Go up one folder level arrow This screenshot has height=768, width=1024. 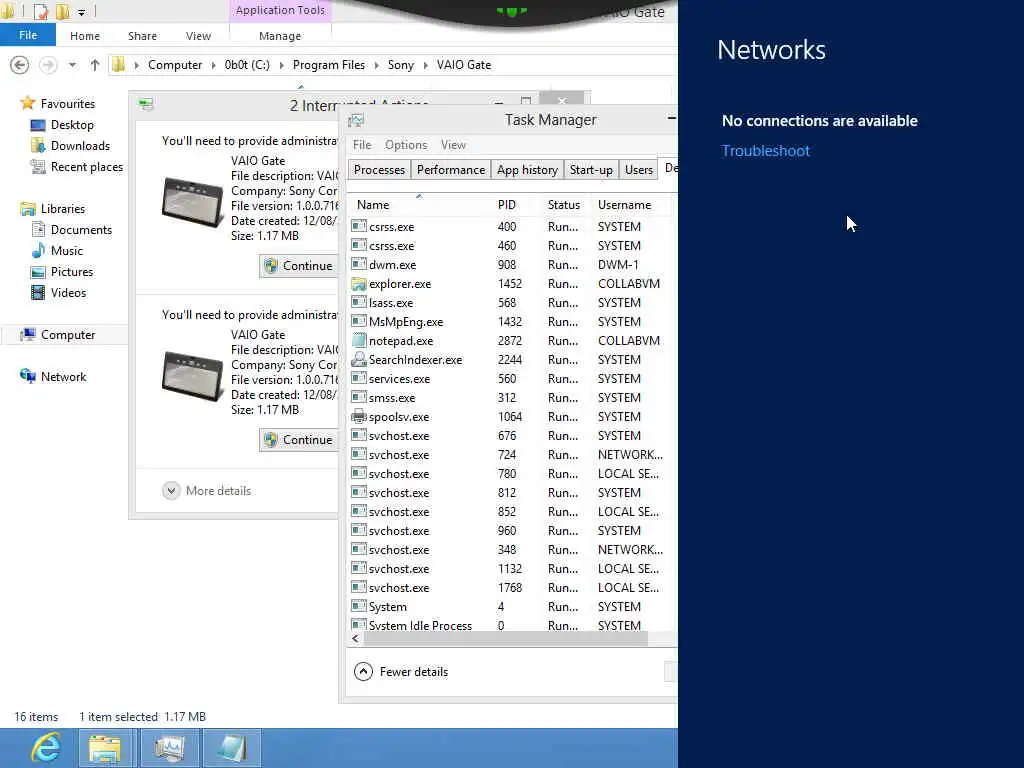coord(95,65)
